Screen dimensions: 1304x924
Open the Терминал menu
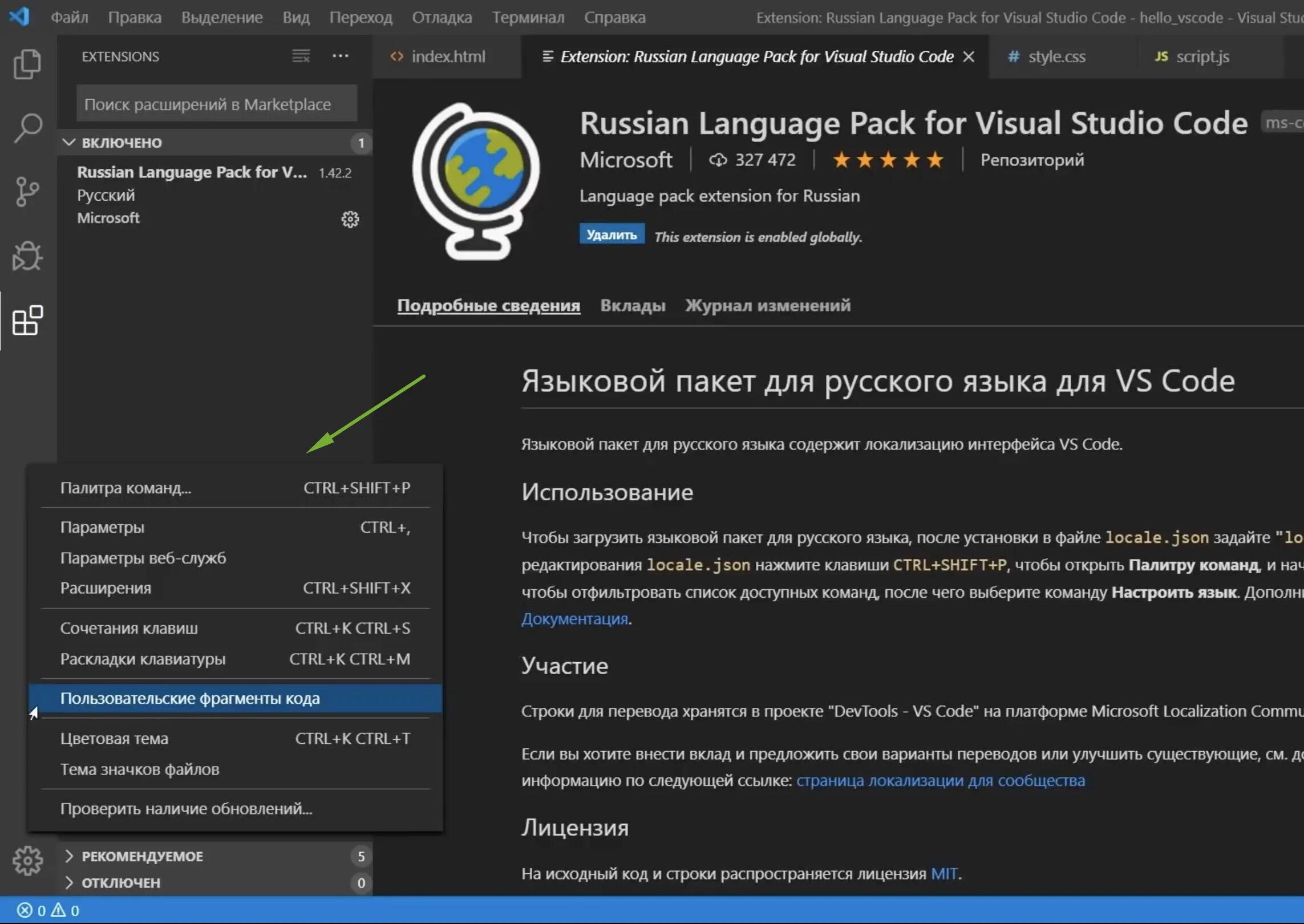point(528,18)
